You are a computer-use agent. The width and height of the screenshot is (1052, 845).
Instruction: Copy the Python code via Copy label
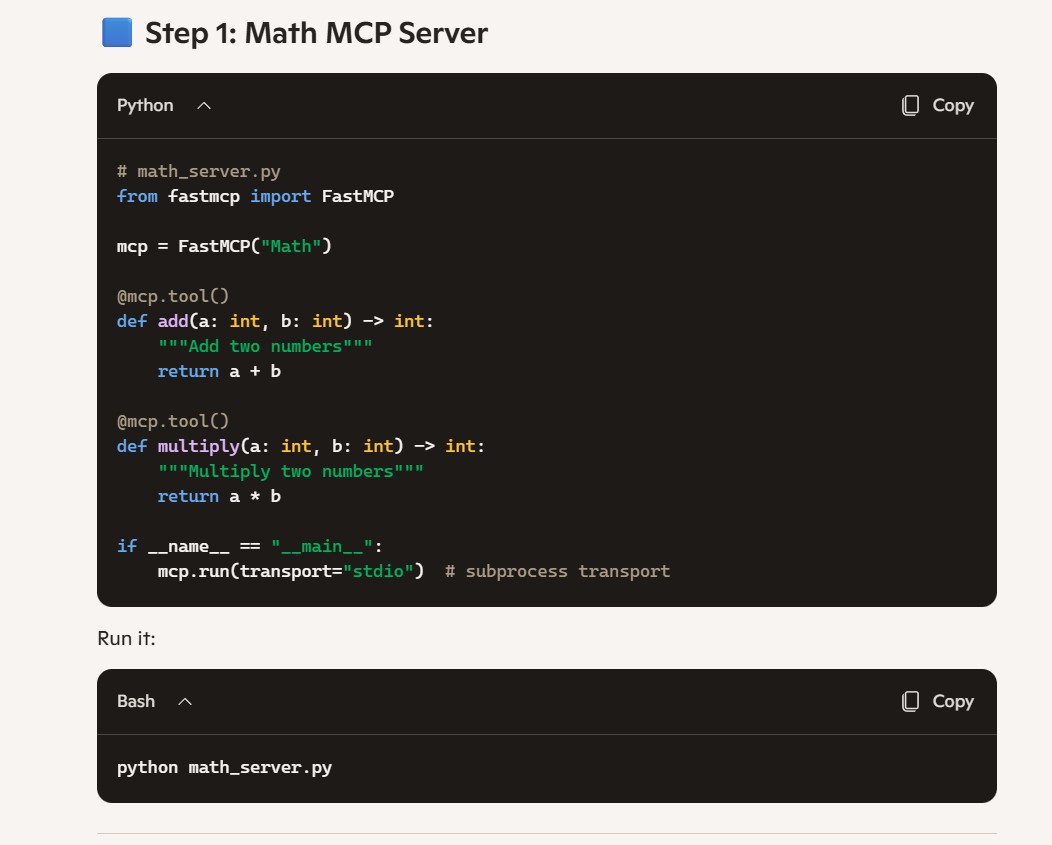point(953,105)
